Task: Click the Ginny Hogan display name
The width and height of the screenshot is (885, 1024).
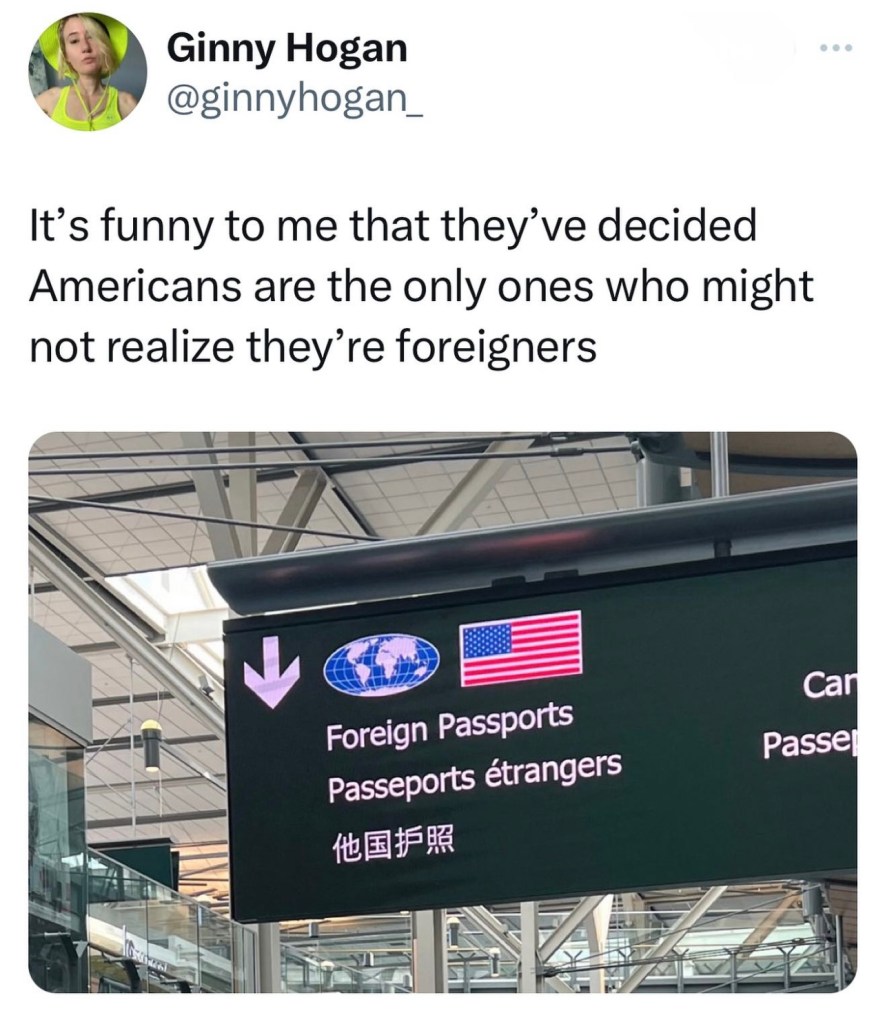Action: (x=287, y=48)
